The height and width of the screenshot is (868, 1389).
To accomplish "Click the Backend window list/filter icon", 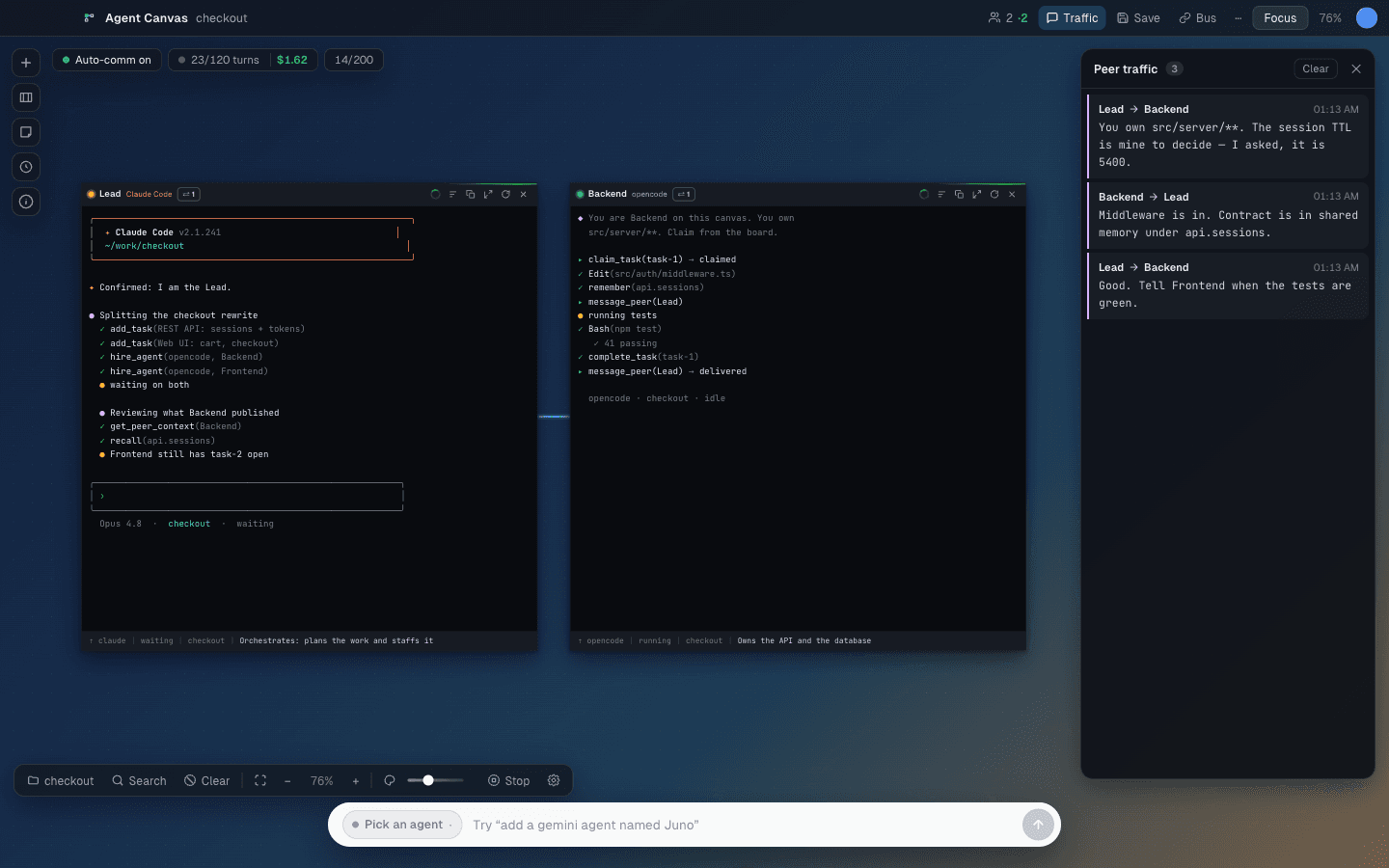I will pyautogui.click(x=941, y=194).
